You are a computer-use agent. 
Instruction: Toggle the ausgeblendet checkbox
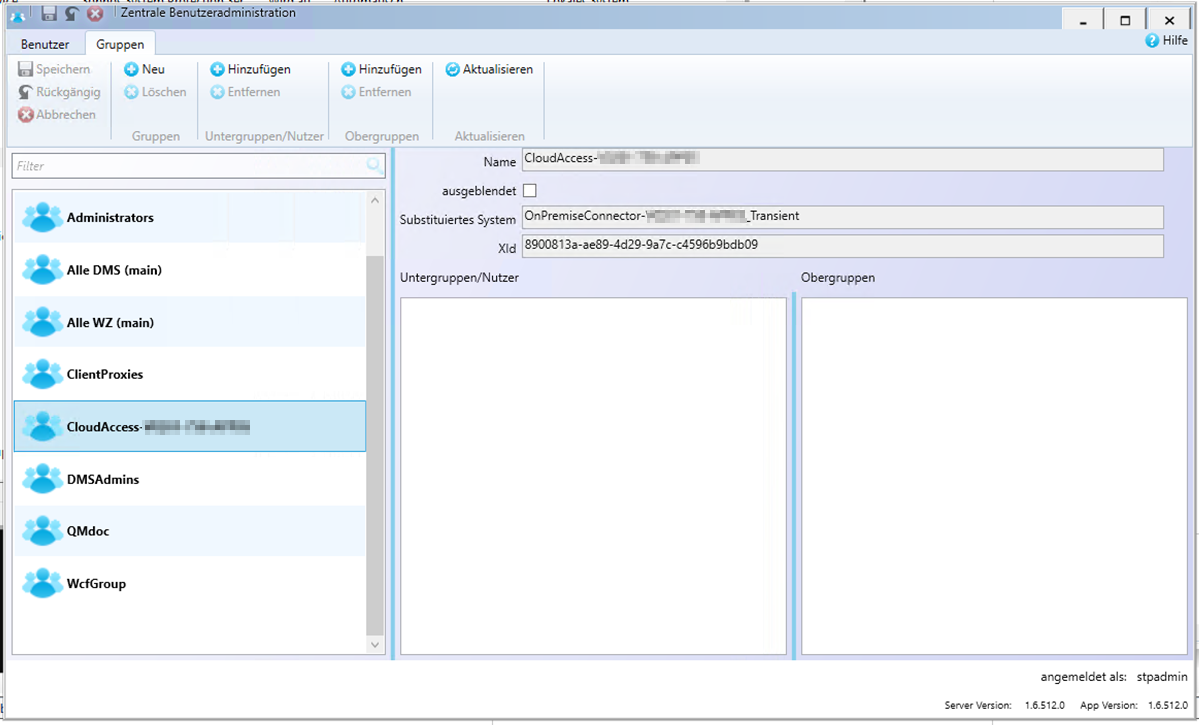click(530, 190)
